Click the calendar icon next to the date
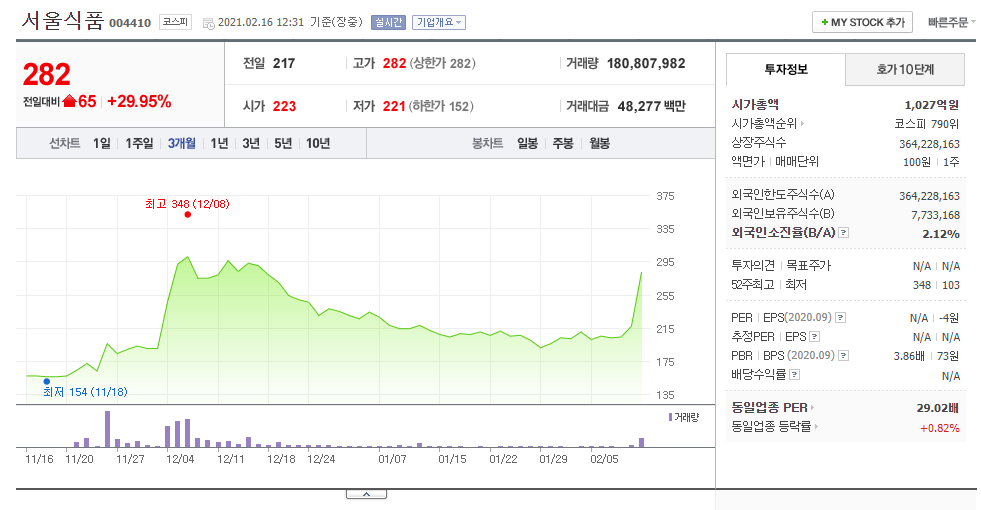Screen dimensions: 981x510 coord(208,23)
